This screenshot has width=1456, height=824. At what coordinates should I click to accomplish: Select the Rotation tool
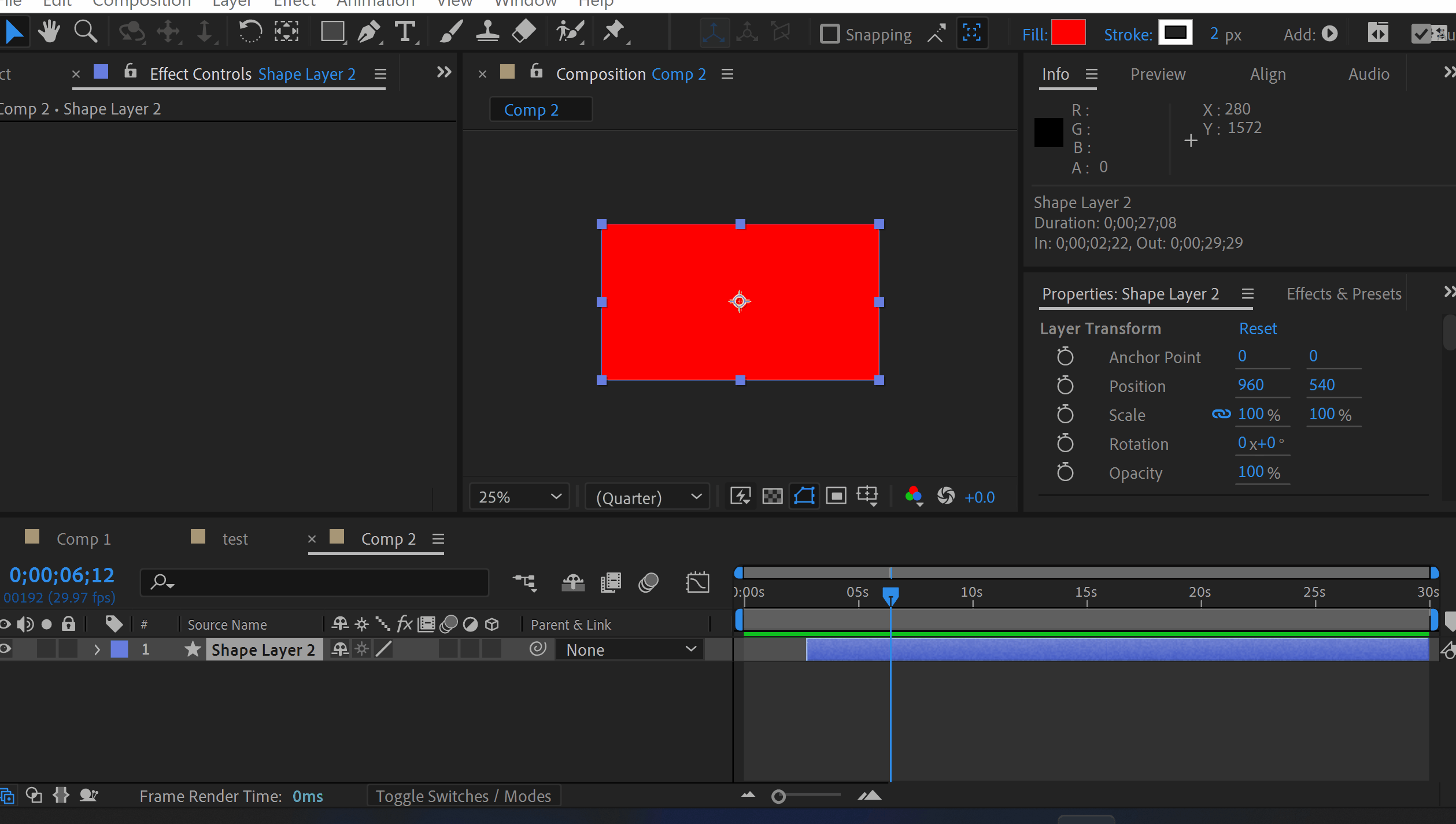click(x=250, y=32)
